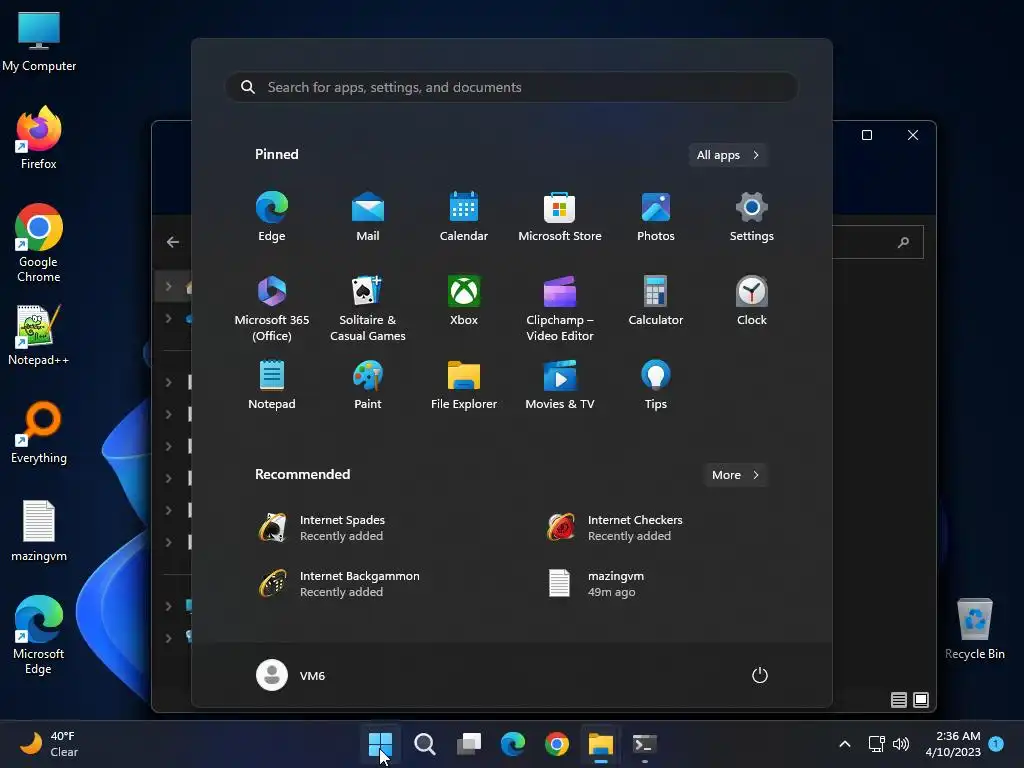
Task: Open the Xbox app
Action: coord(464,301)
